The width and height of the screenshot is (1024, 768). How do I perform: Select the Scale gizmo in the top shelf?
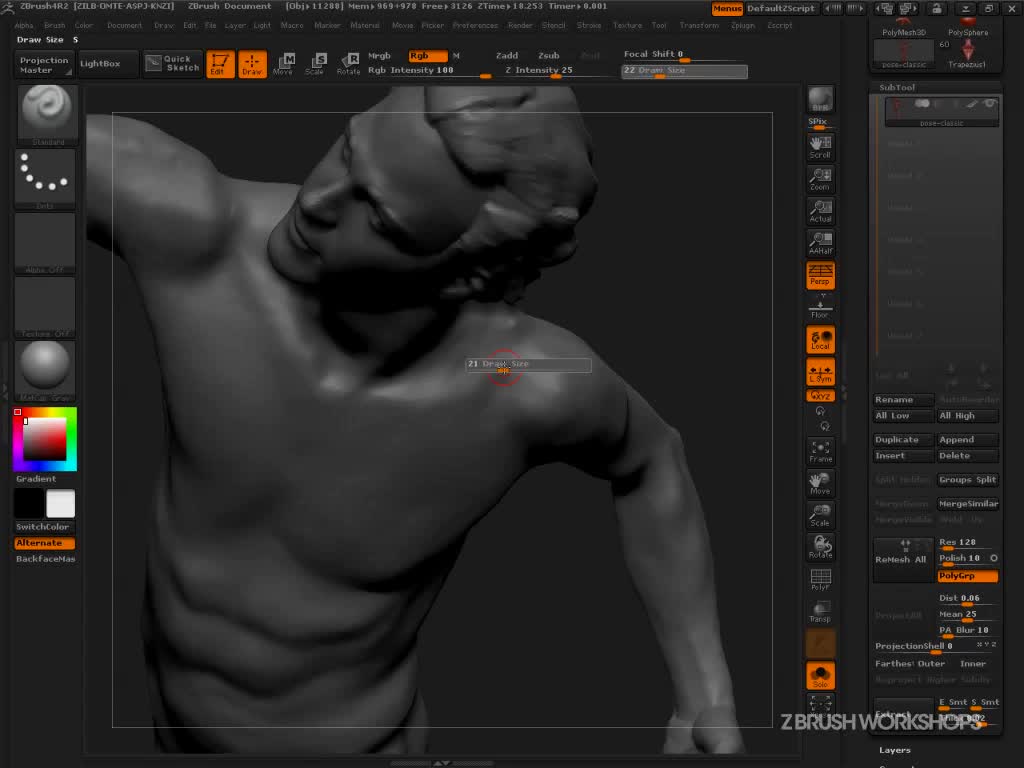click(315, 64)
